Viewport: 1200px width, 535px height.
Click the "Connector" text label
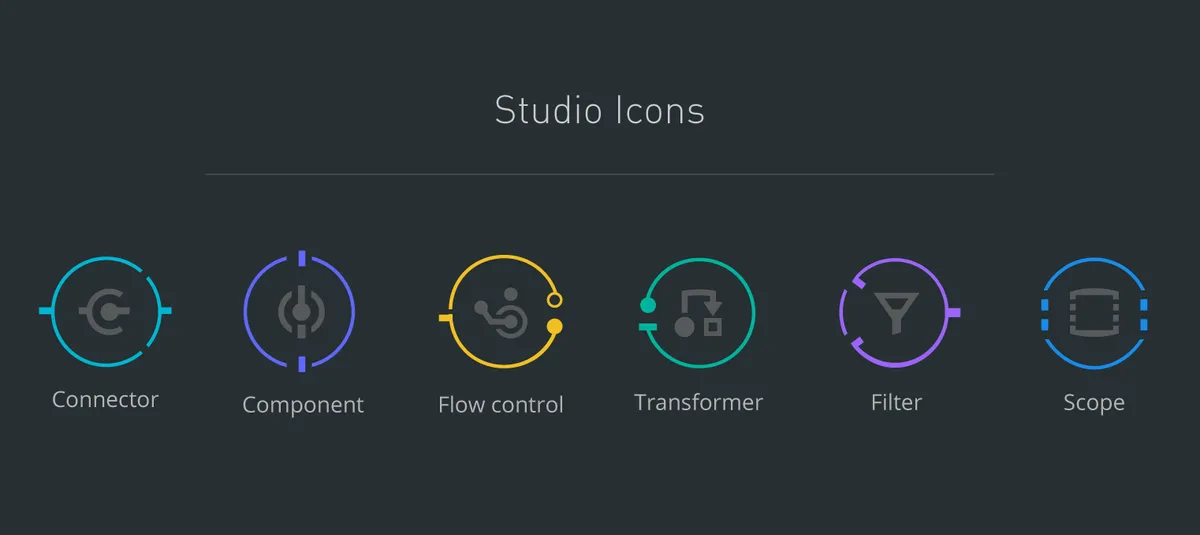point(105,400)
